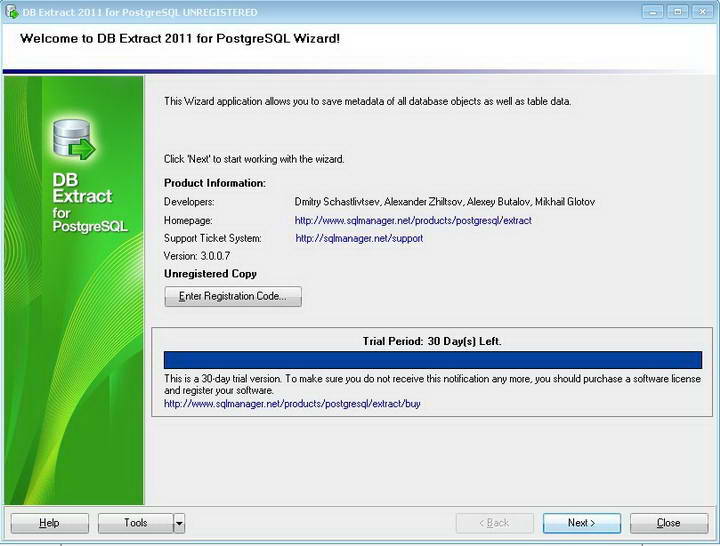
Task: Click the Next button to start wizard
Action: click(581, 523)
